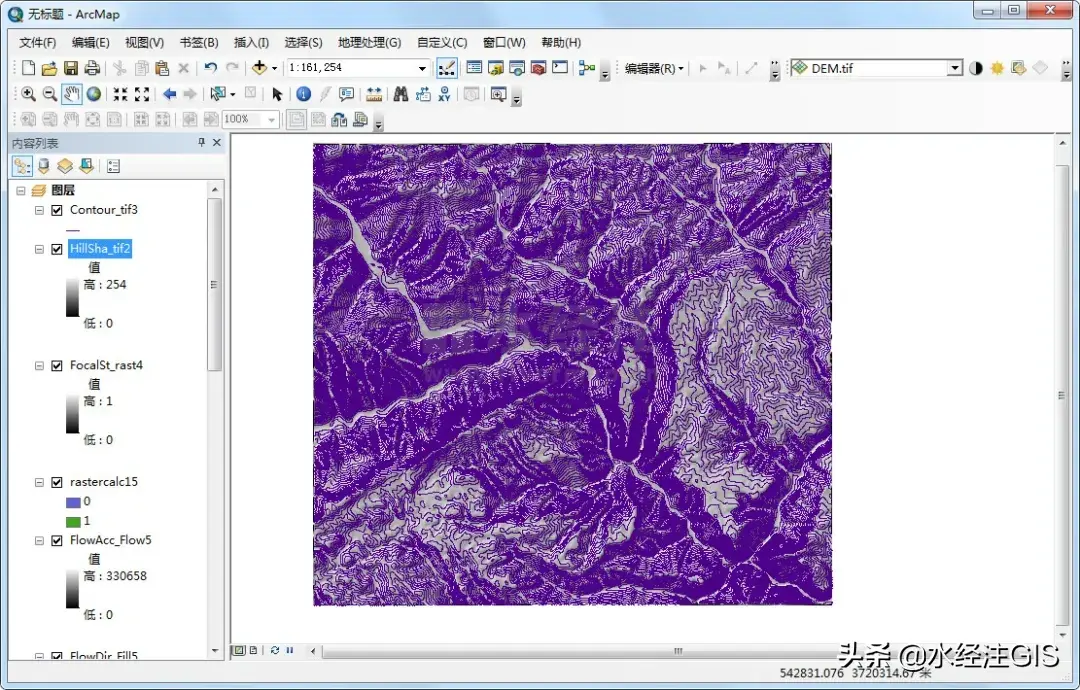Open the Go To XY tool
The height and width of the screenshot is (690, 1080).
(444, 94)
